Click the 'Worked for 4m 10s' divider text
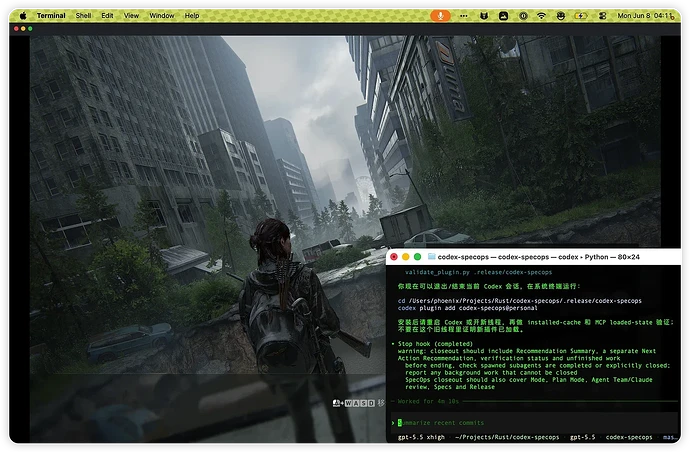Viewport: 690px width, 452px height. 428,401
